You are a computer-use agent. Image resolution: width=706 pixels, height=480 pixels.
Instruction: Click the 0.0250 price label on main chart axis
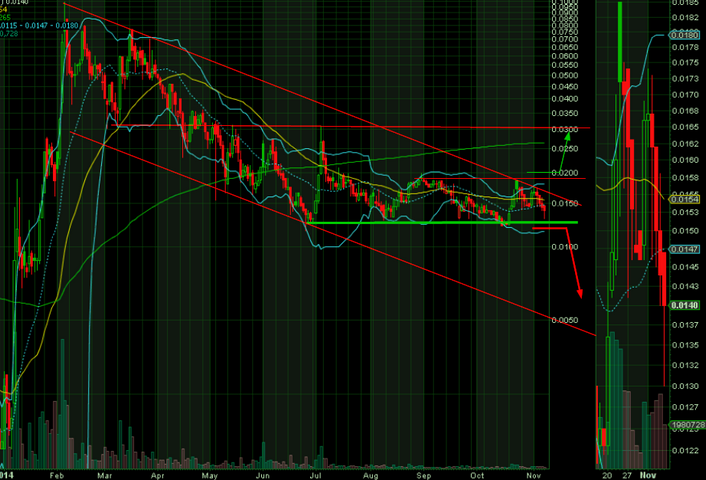point(565,149)
